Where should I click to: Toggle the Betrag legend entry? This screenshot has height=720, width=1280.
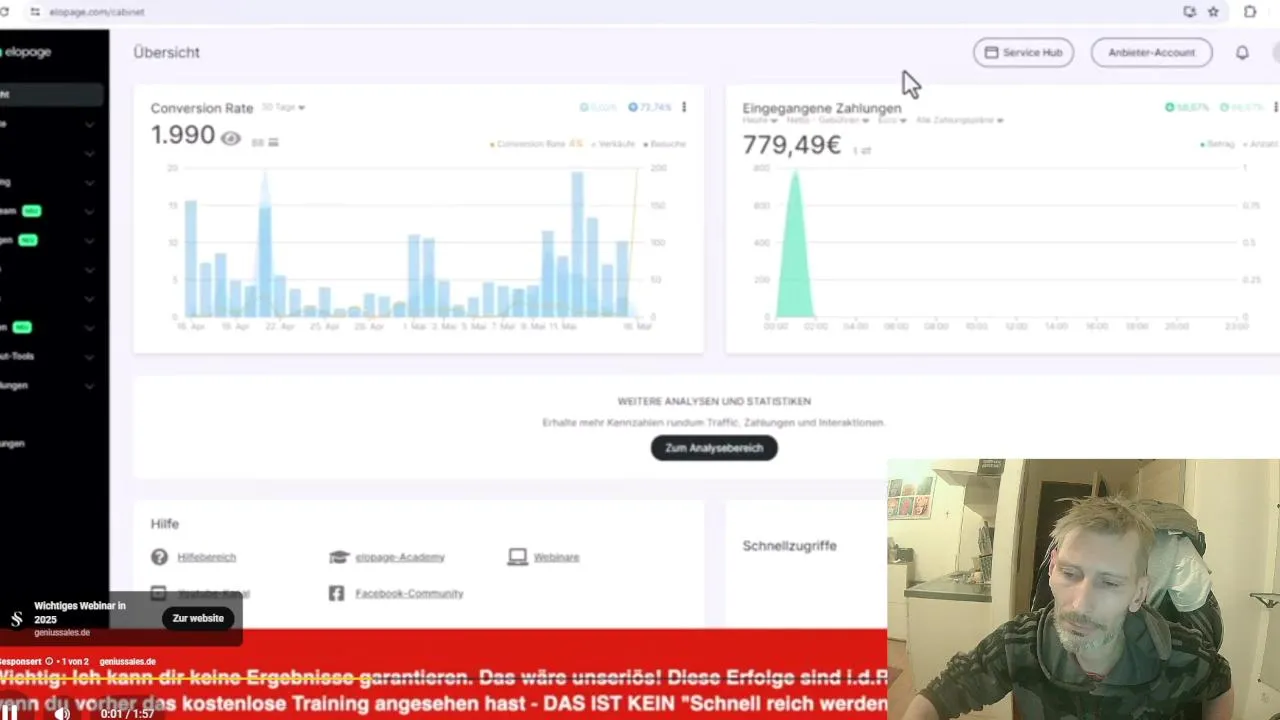(1217, 144)
